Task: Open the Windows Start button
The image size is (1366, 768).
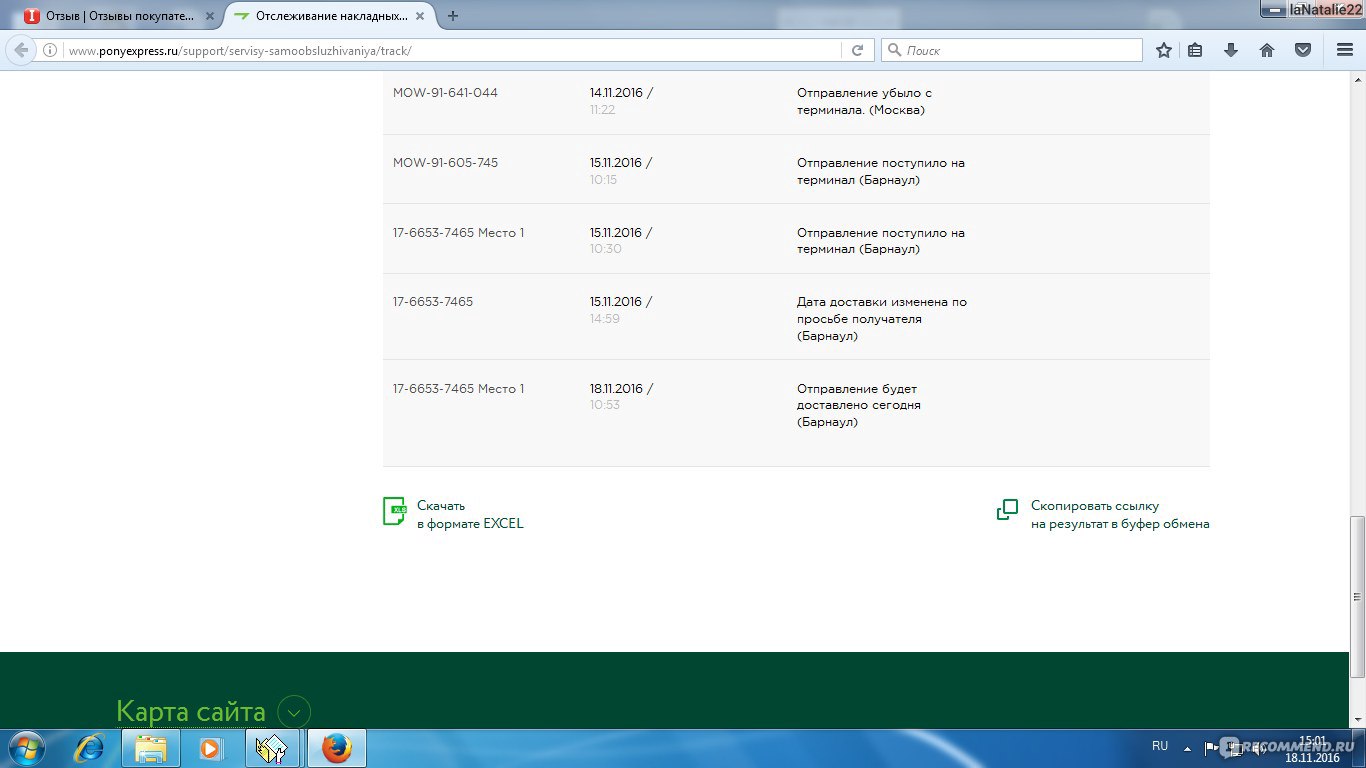Action: 25,748
